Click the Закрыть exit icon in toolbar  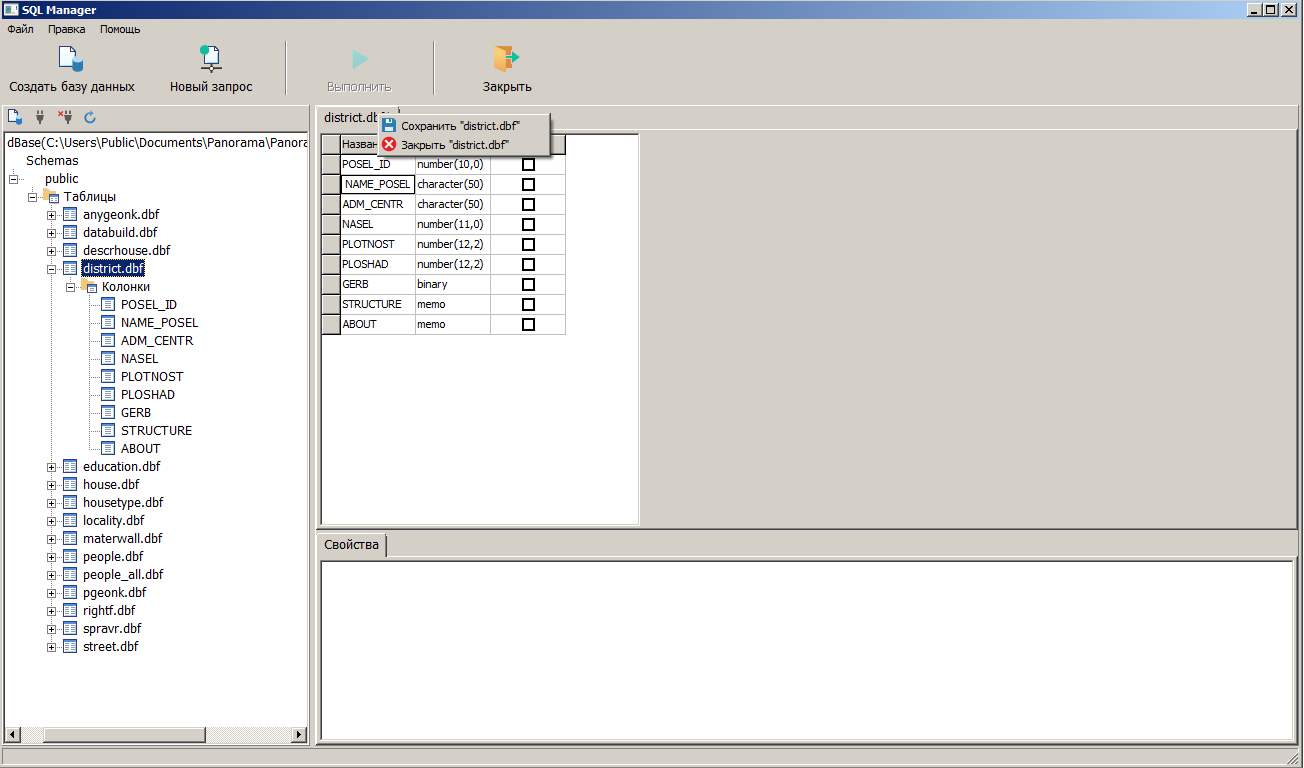(506, 60)
